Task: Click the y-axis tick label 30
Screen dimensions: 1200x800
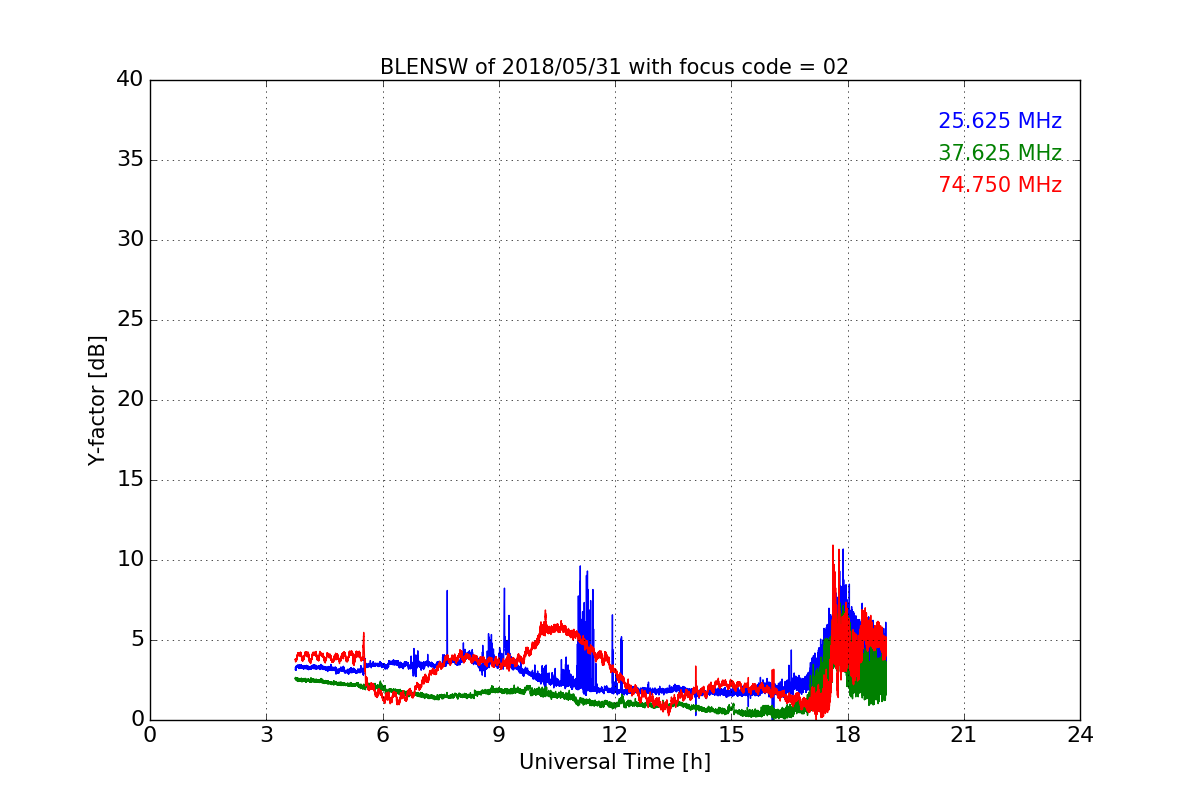Action: [130, 240]
